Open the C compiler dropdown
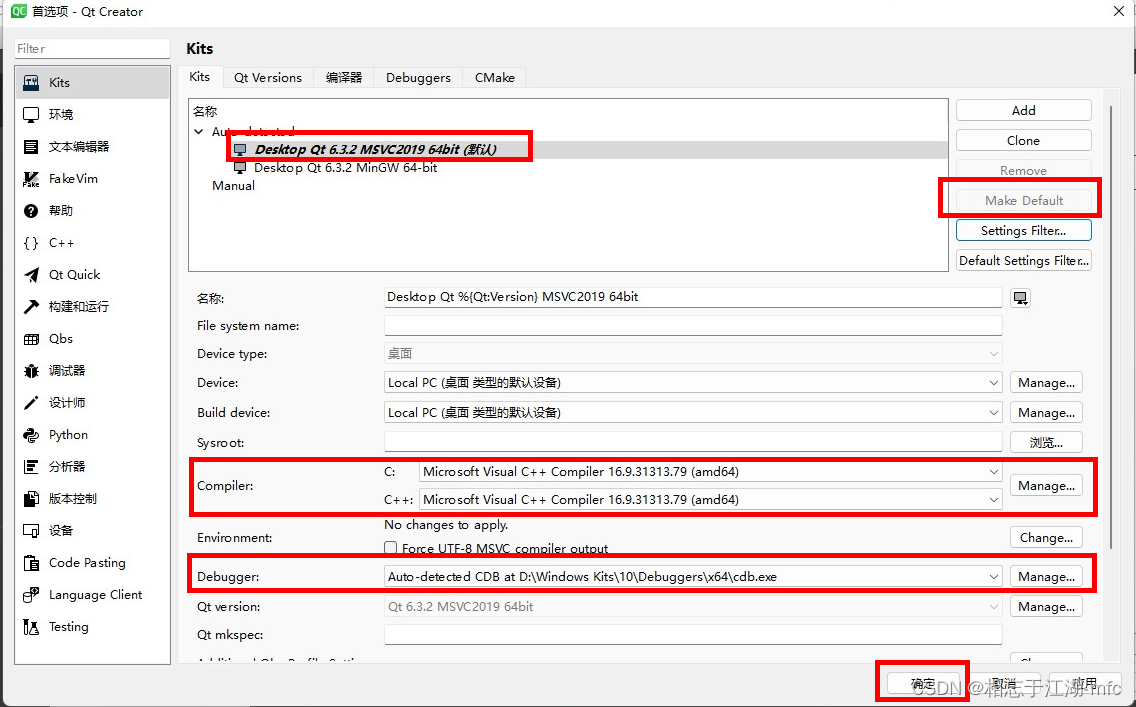Screen dimensions: 1136x707 (x=711, y=472)
